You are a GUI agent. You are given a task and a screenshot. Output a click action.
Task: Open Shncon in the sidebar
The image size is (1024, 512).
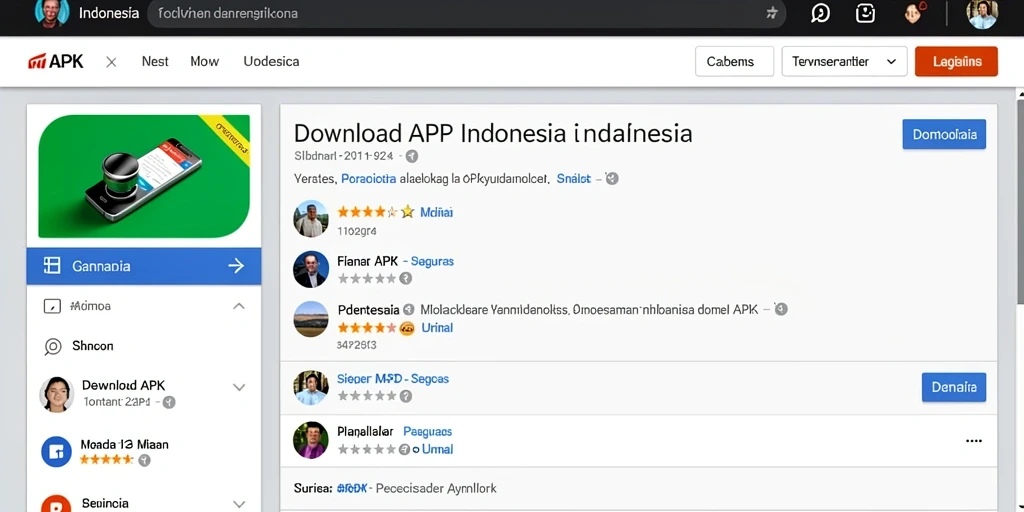tap(93, 345)
